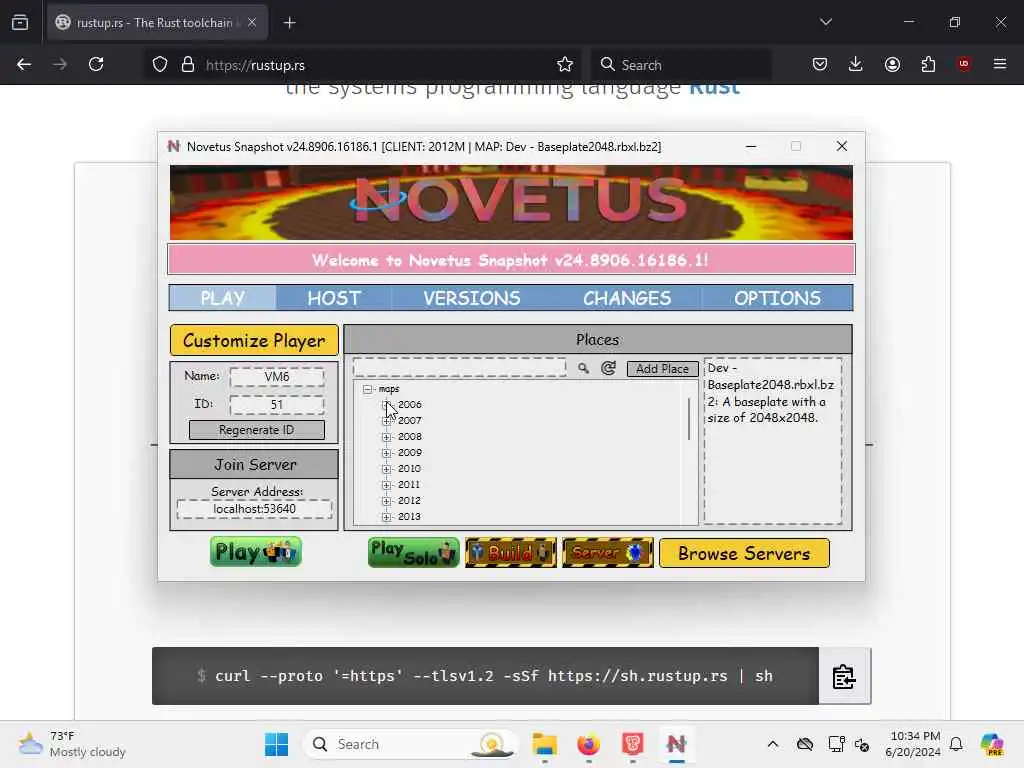Image resolution: width=1024 pixels, height=768 pixels.
Task: Launch Play Solo mode
Action: pyautogui.click(x=413, y=552)
